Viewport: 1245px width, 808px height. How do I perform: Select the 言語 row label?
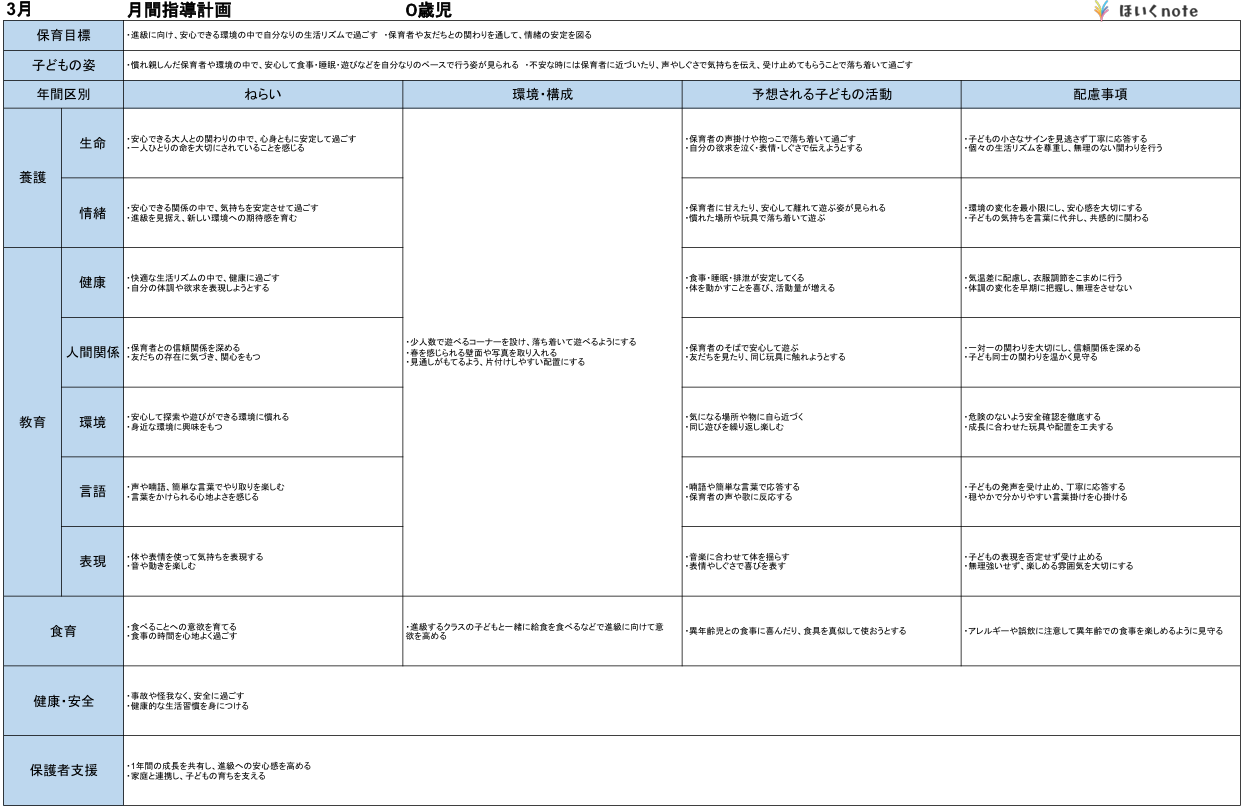tap(93, 492)
